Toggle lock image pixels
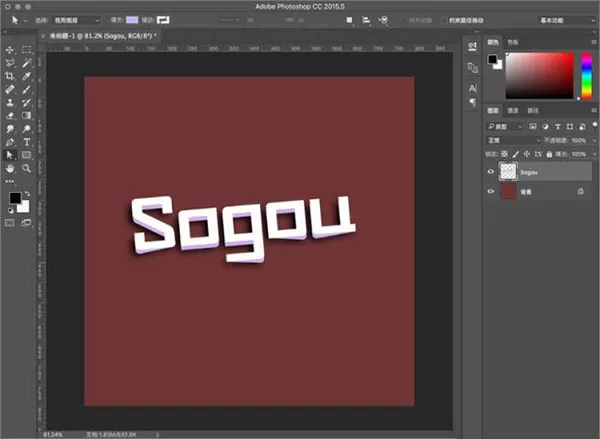This screenshot has width=600, height=439. point(515,154)
